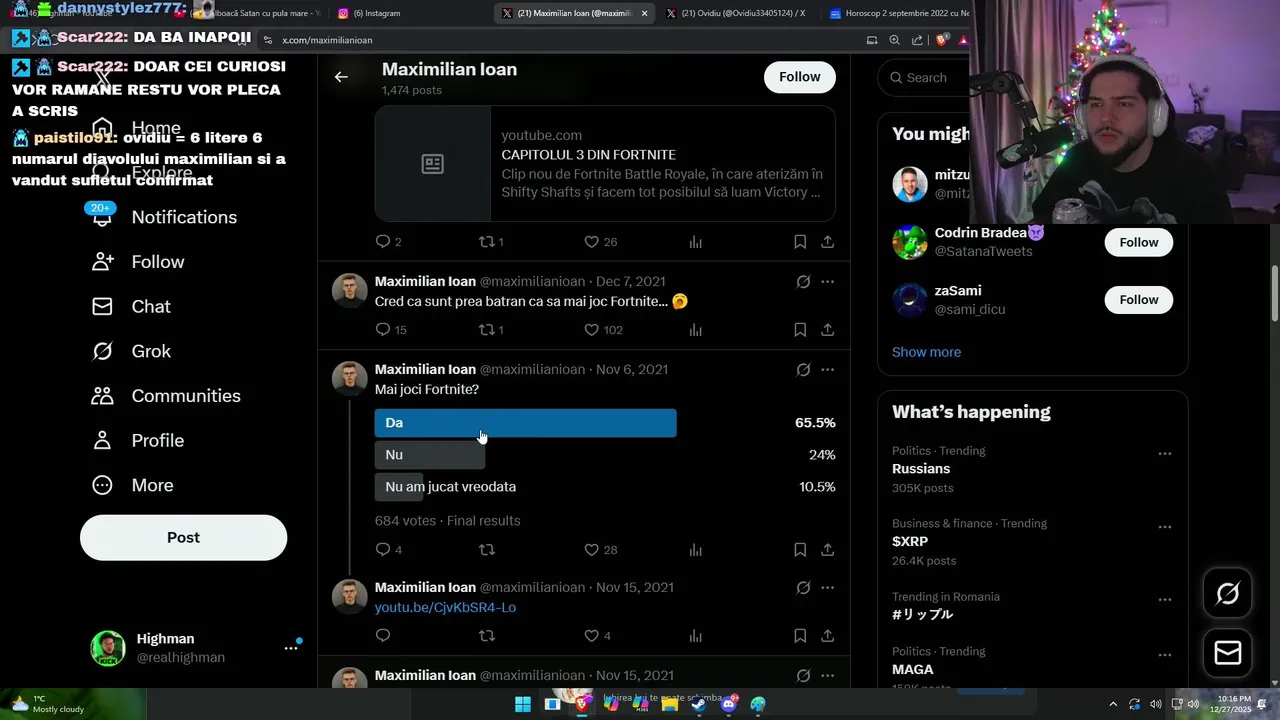Follow Codrin Bradea

1139,243
